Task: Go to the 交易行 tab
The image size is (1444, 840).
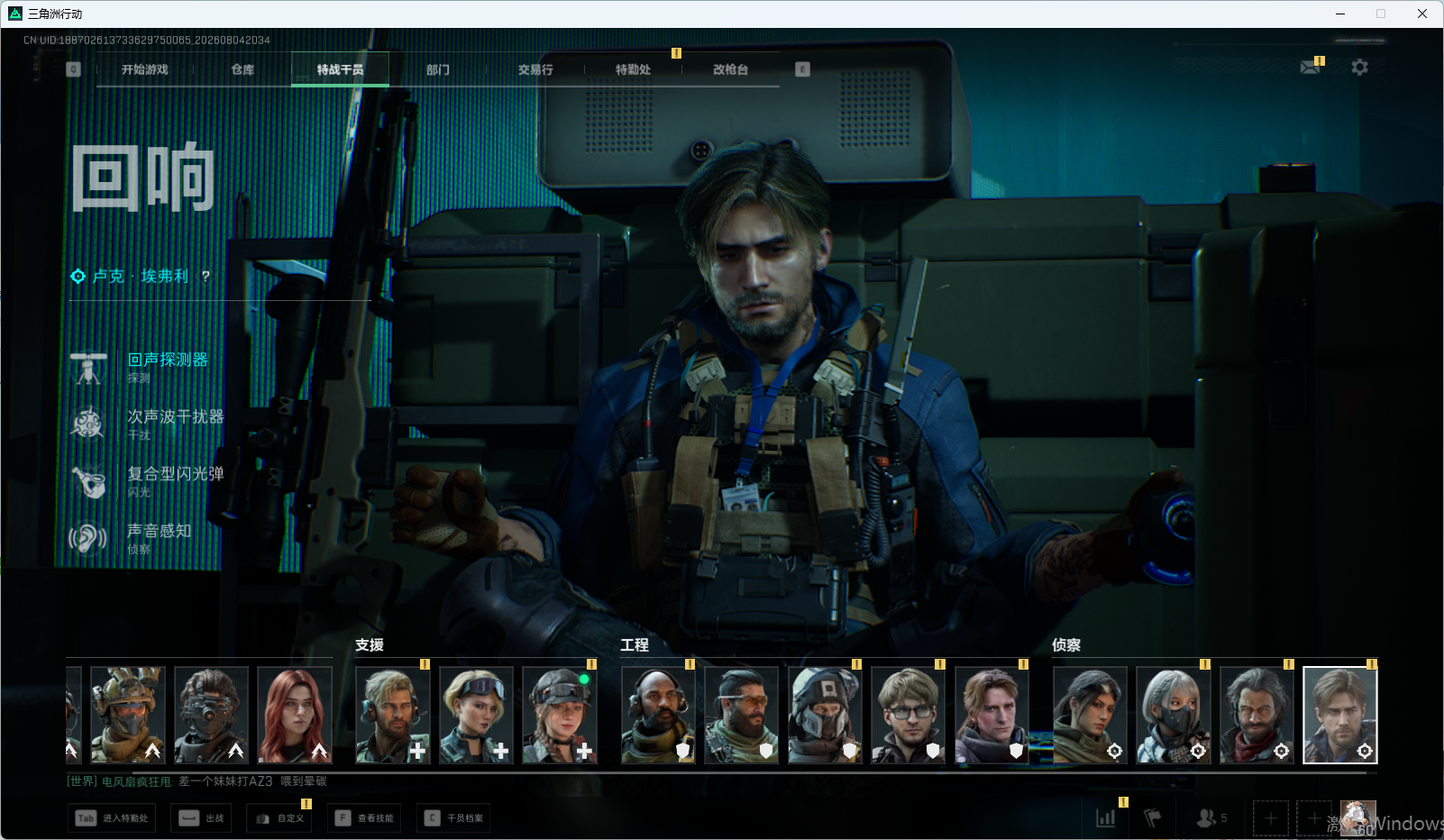Action: [x=535, y=69]
